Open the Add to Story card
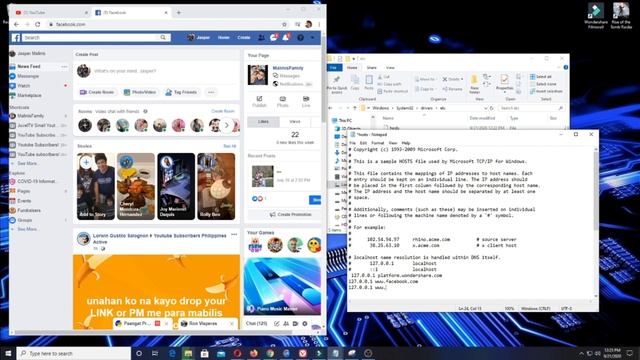Image resolution: width=640 pixels, height=360 pixels. pyautogui.click(x=96, y=186)
